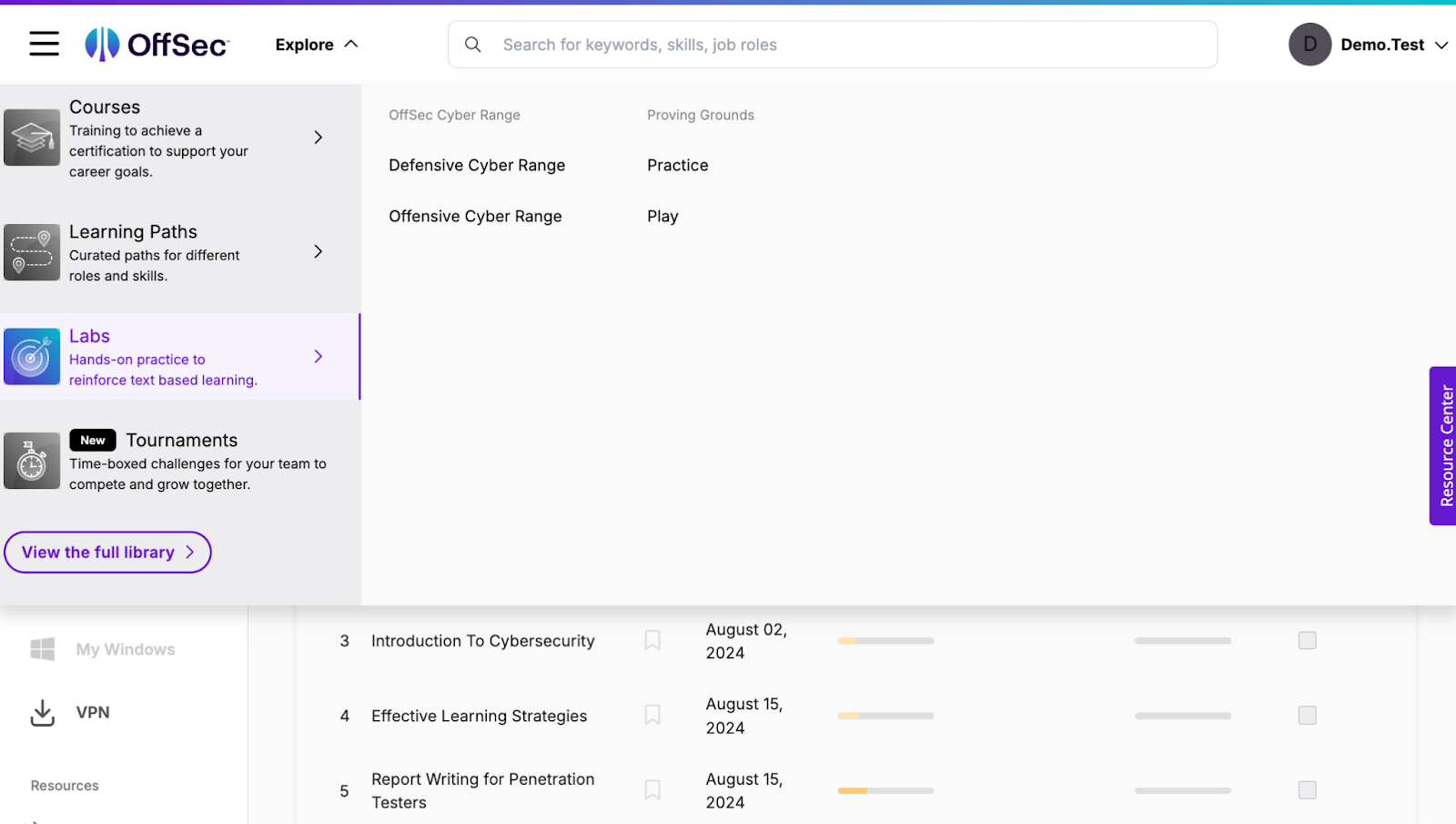Image resolution: width=1456 pixels, height=824 pixels.
Task: Bookmark Report Writing for Penetration Testers
Action: pyautogui.click(x=652, y=790)
